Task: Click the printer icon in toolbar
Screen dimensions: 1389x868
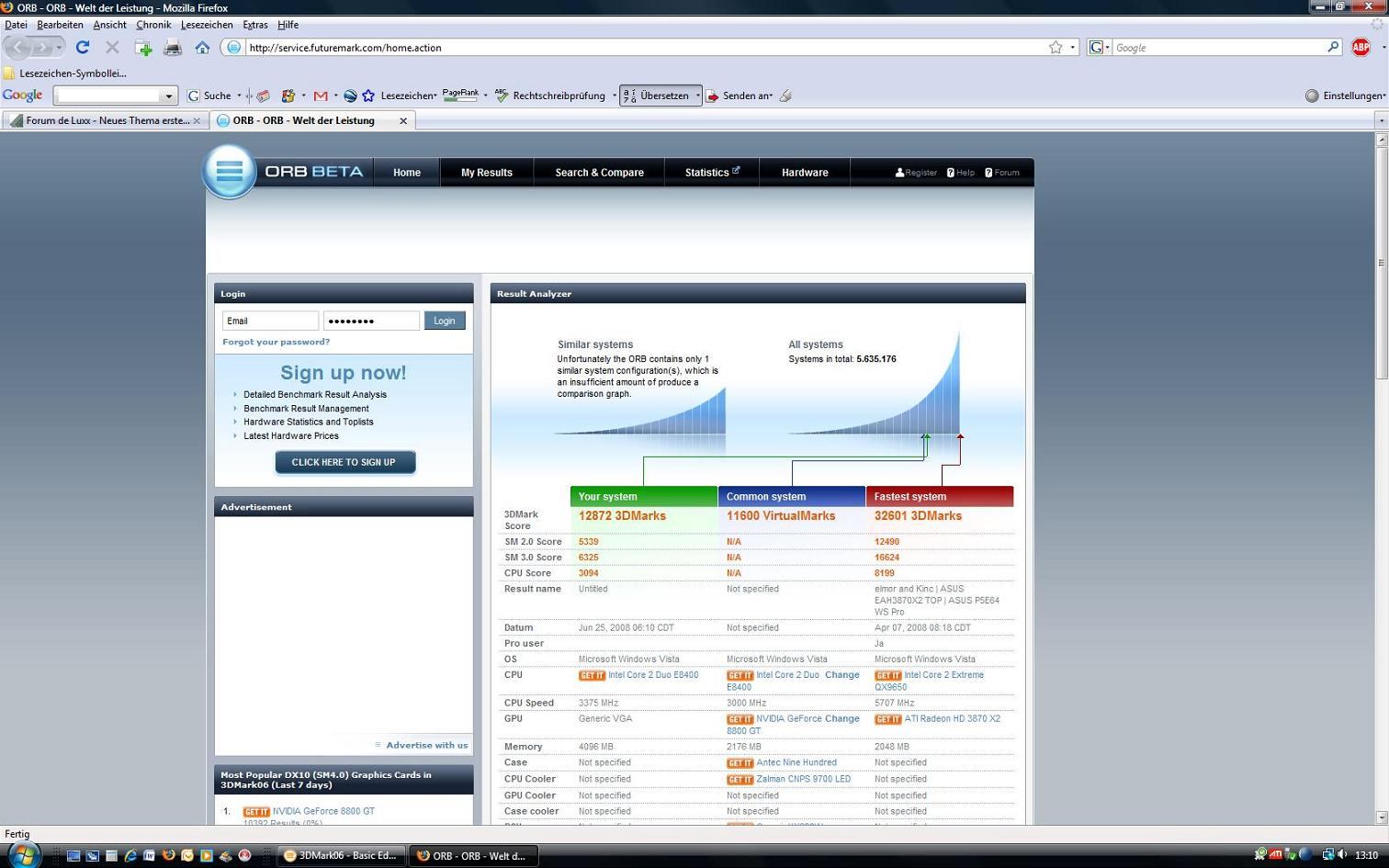Action: [x=173, y=48]
